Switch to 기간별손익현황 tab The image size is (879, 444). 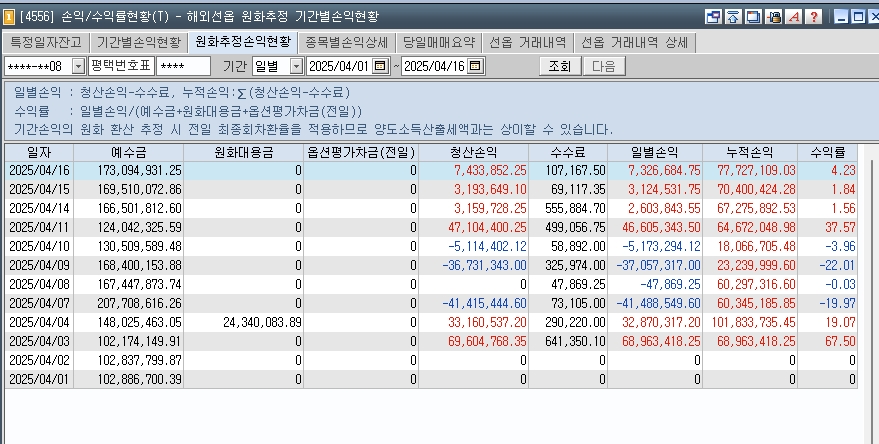(x=138, y=43)
